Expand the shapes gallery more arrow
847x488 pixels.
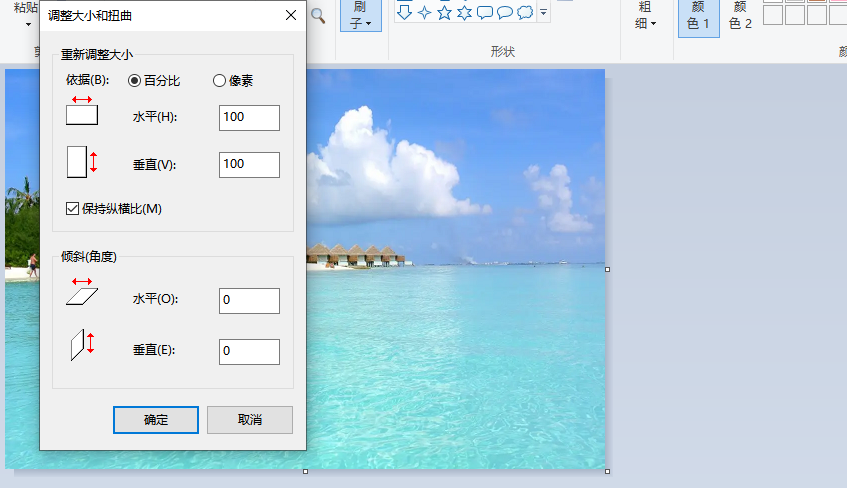(x=544, y=12)
